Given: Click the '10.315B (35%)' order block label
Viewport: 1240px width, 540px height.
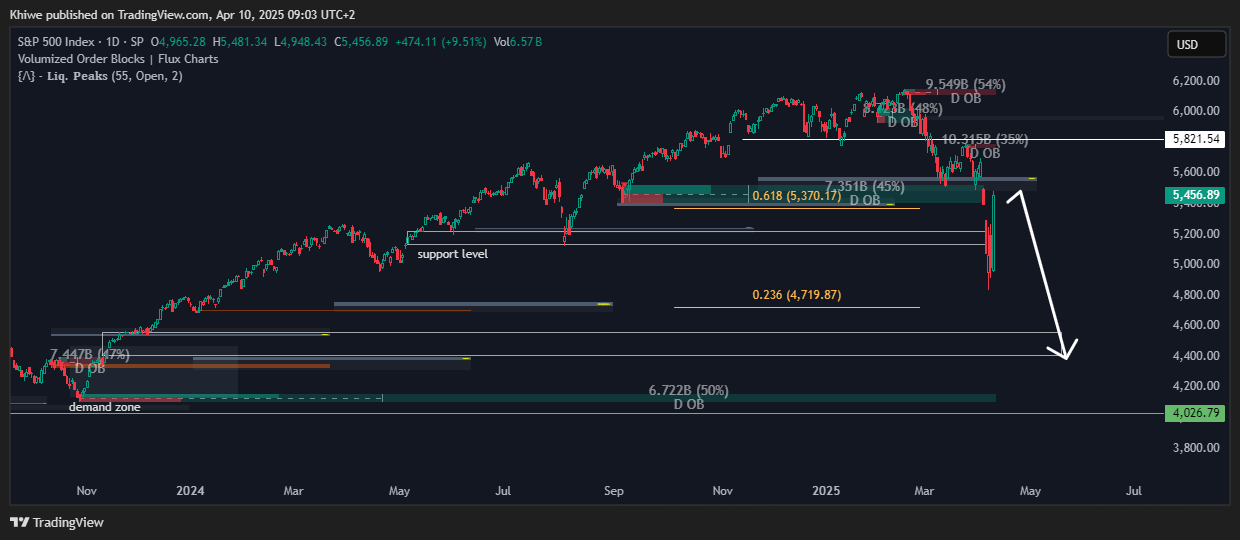Looking at the screenshot, I should pos(984,140).
